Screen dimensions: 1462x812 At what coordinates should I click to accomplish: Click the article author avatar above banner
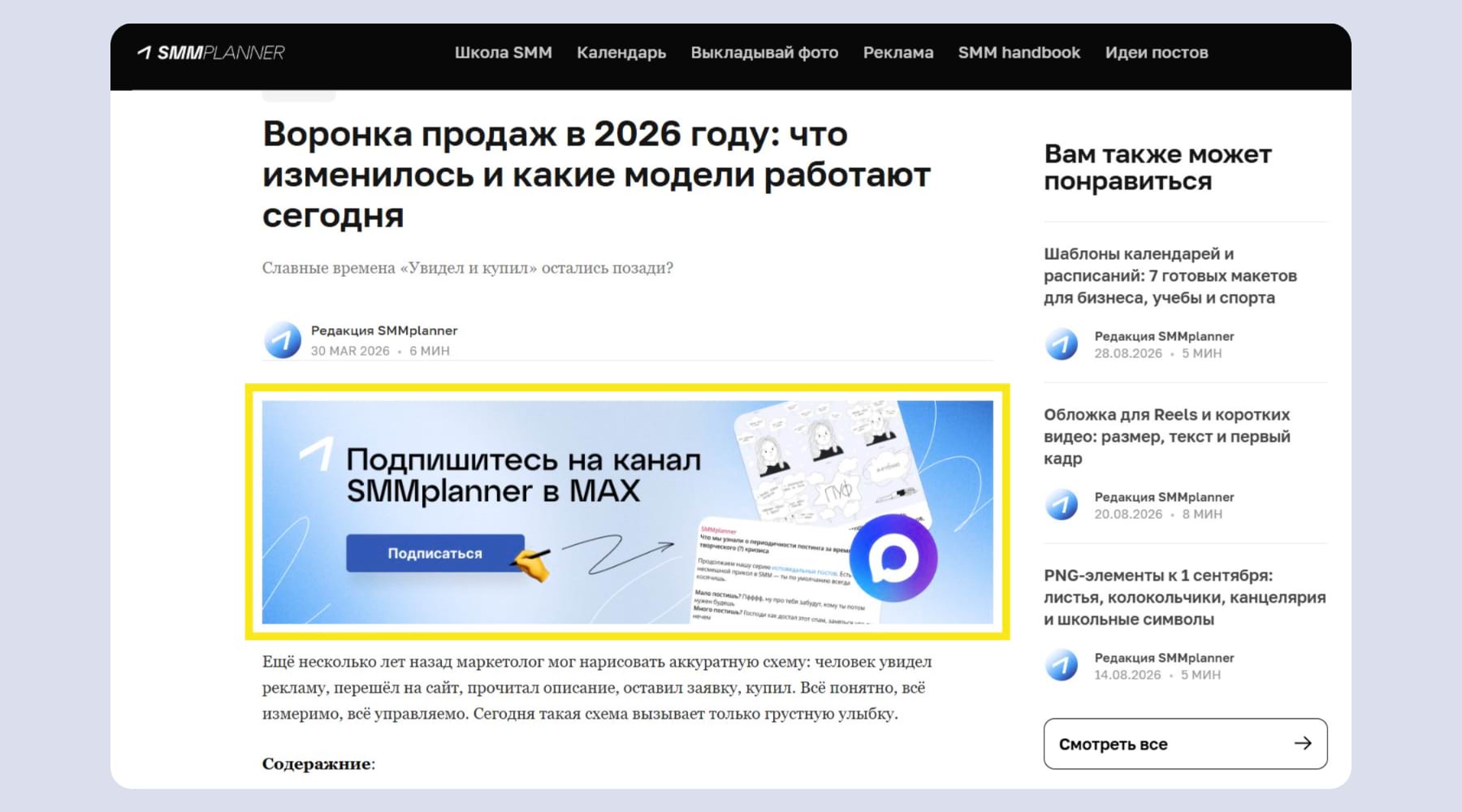283,340
